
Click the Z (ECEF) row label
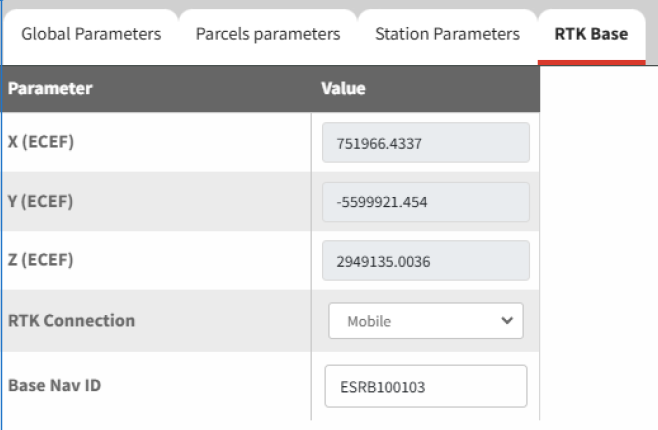coord(42,261)
